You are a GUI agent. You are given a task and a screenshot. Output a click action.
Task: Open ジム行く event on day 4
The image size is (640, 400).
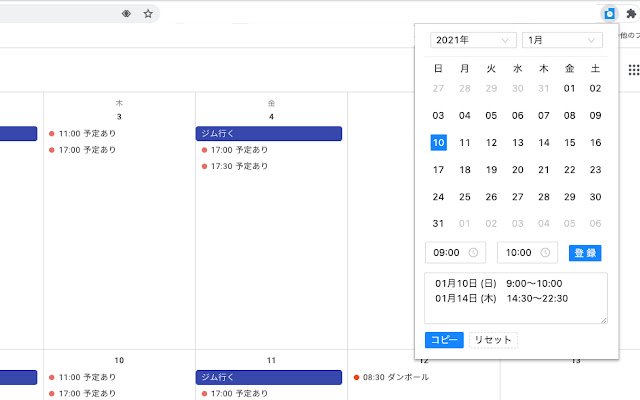[269, 133]
